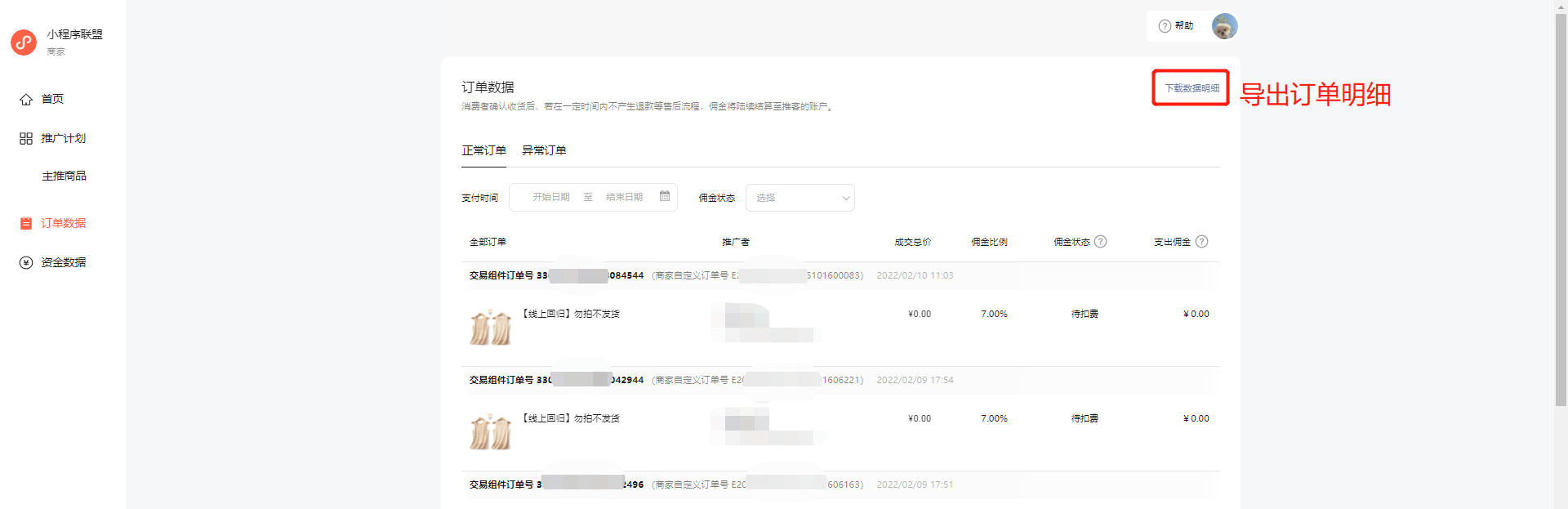Click the help icon next to 支出佣金 header
Viewport: 1568px width, 509px height.
[x=1201, y=242]
